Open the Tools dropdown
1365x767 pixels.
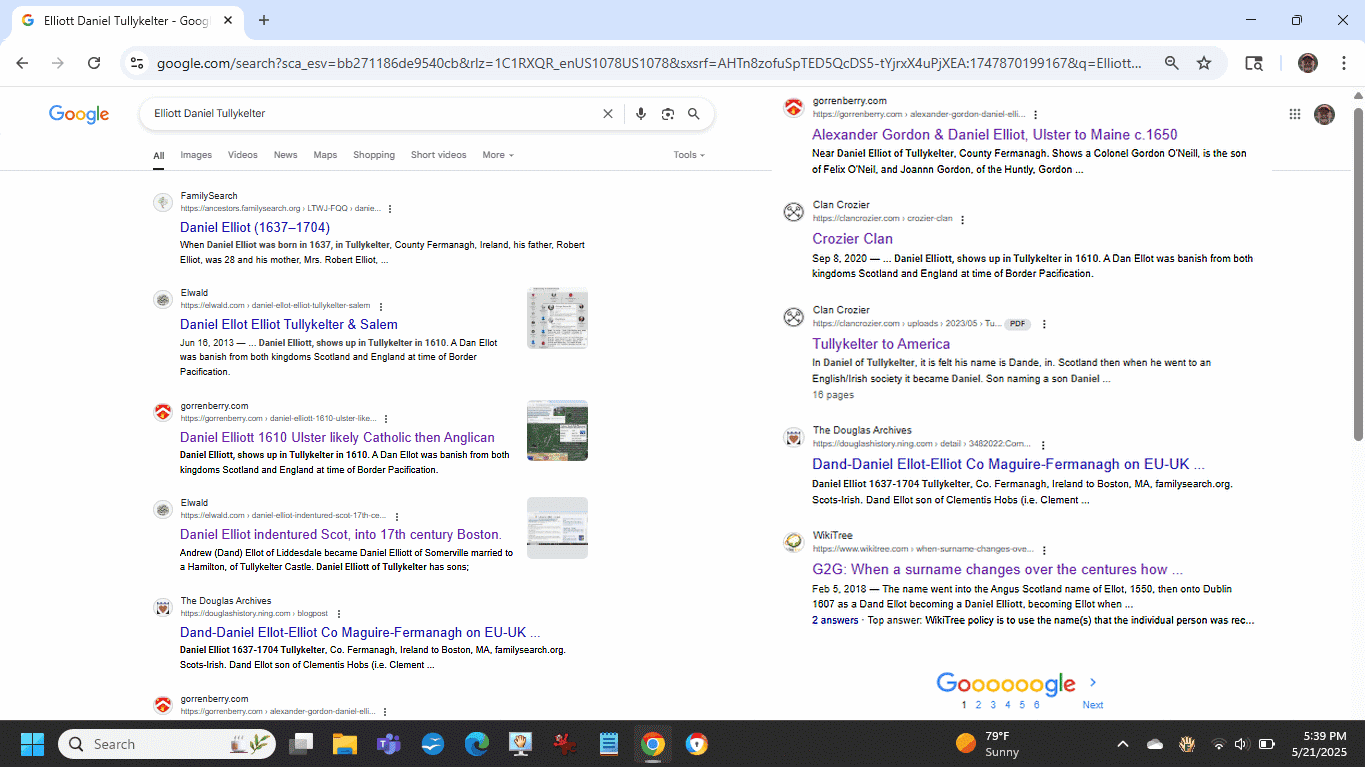coord(689,155)
